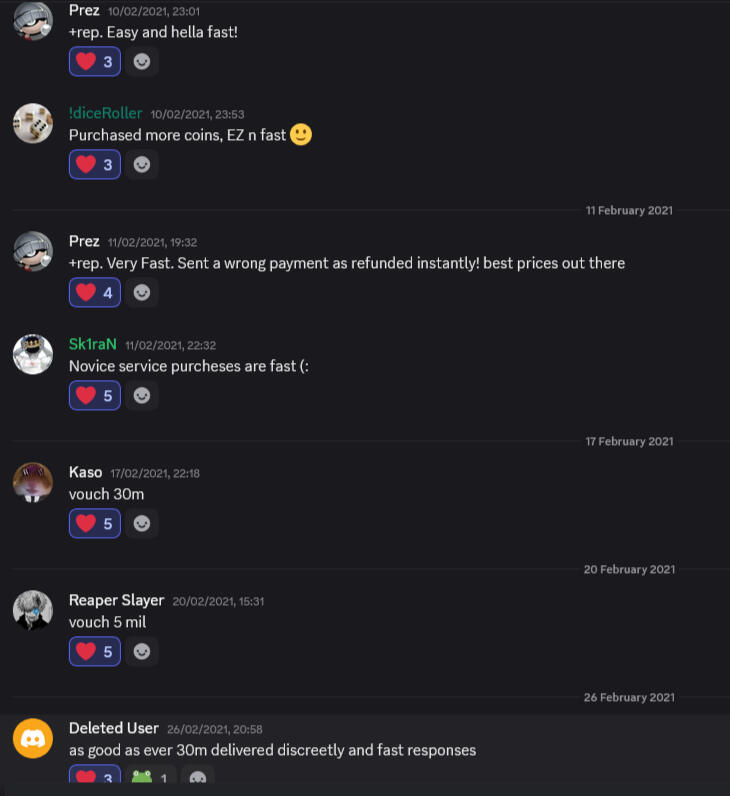
Task: Add reaction to Sk1raN's Novice service message
Action: pyautogui.click(x=142, y=395)
